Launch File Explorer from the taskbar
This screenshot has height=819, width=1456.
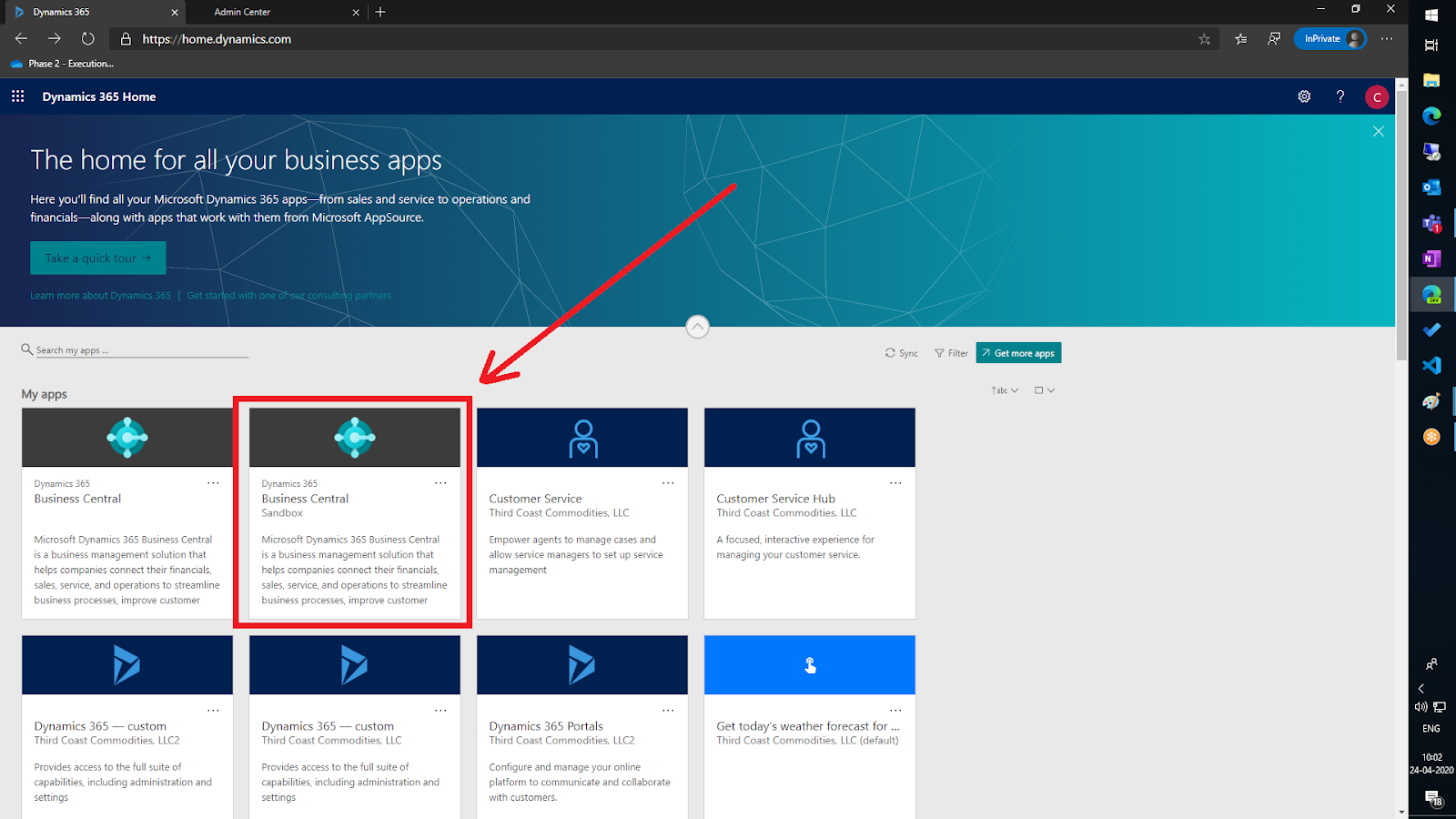tap(1431, 80)
